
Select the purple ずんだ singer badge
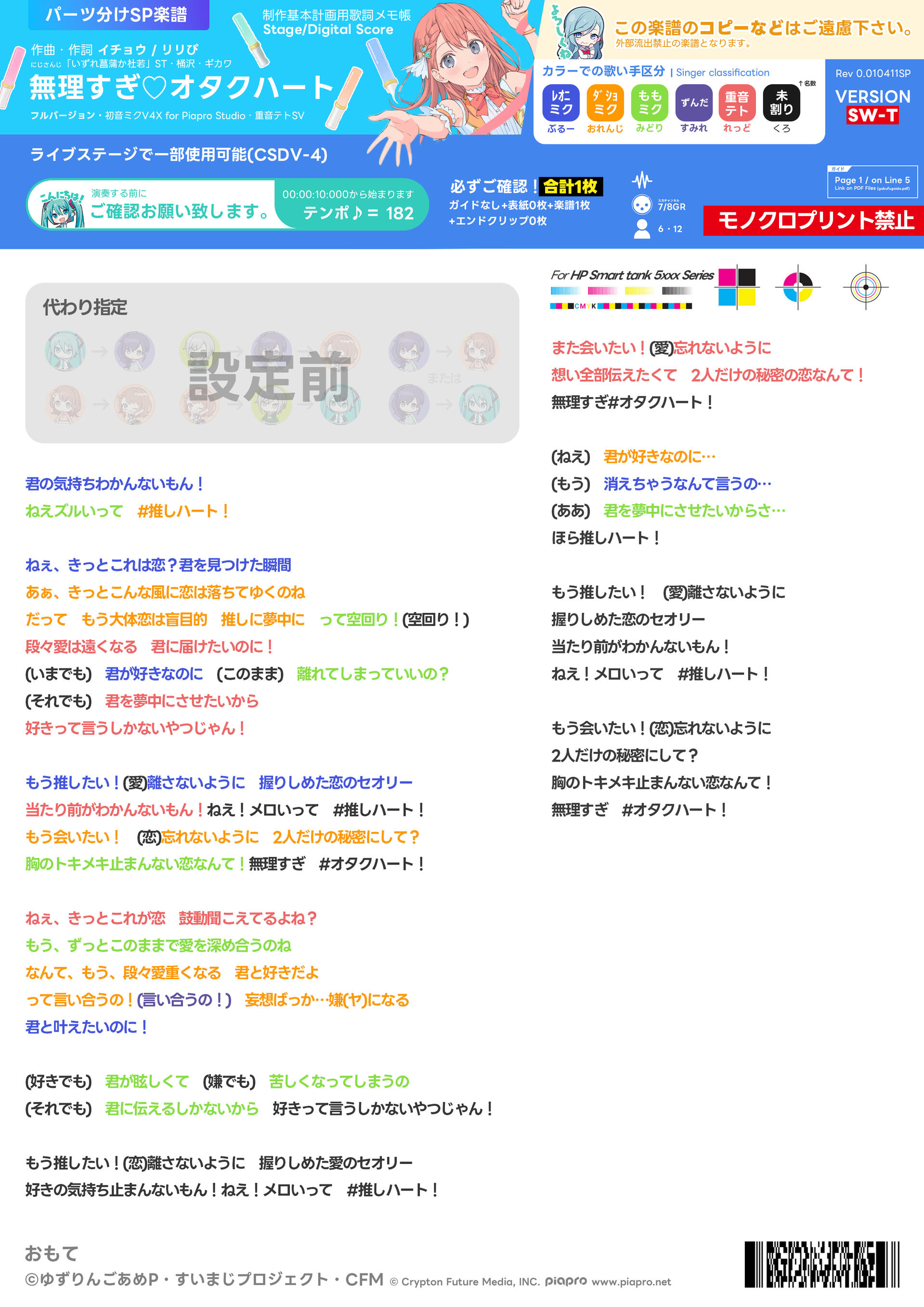point(693,103)
